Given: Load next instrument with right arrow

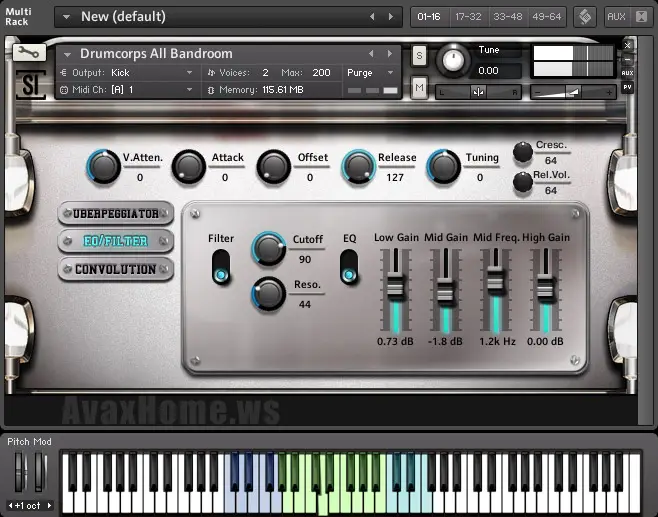Looking at the screenshot, I should [x=390, y=54].
